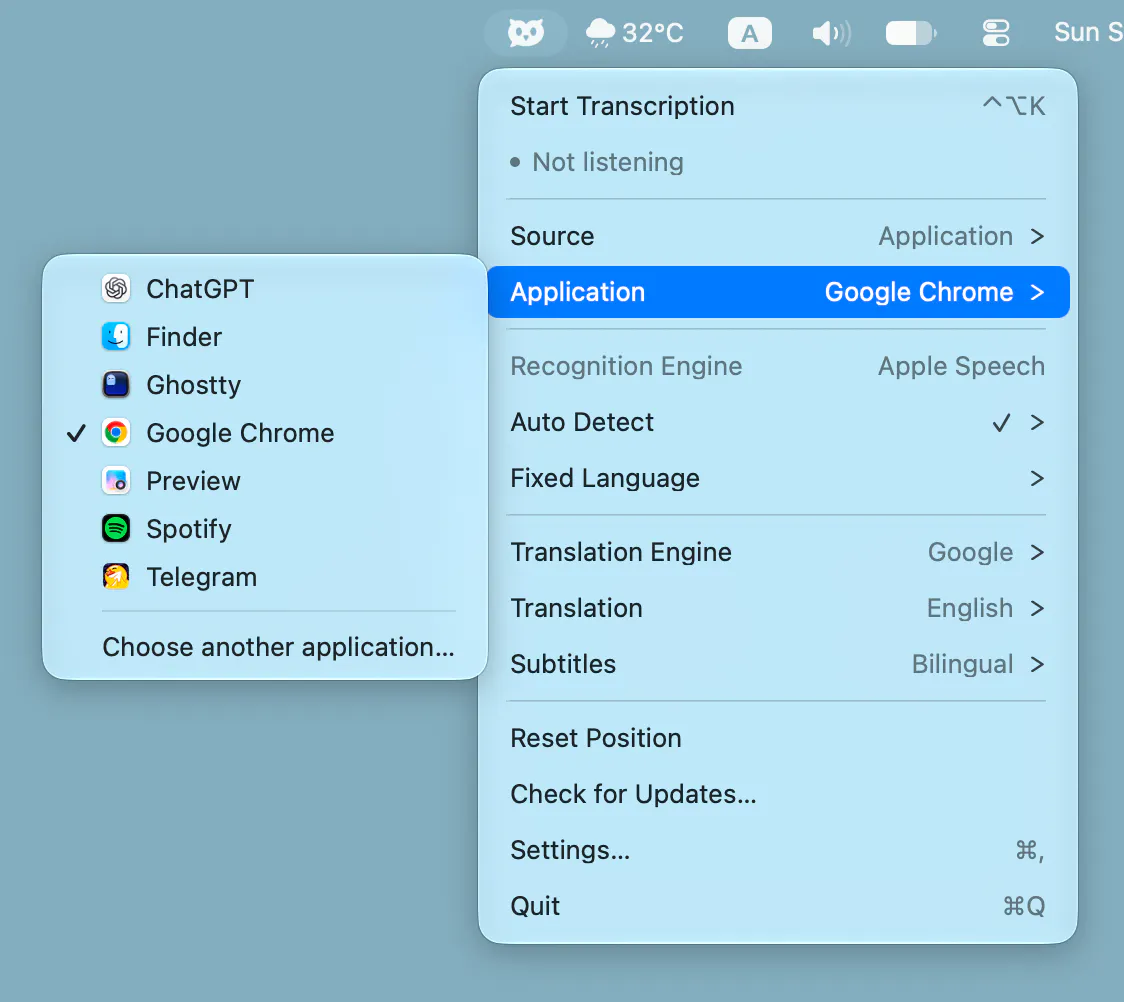
Task: Click the Google Chrome app icon
Action: (x=116, y=433)
